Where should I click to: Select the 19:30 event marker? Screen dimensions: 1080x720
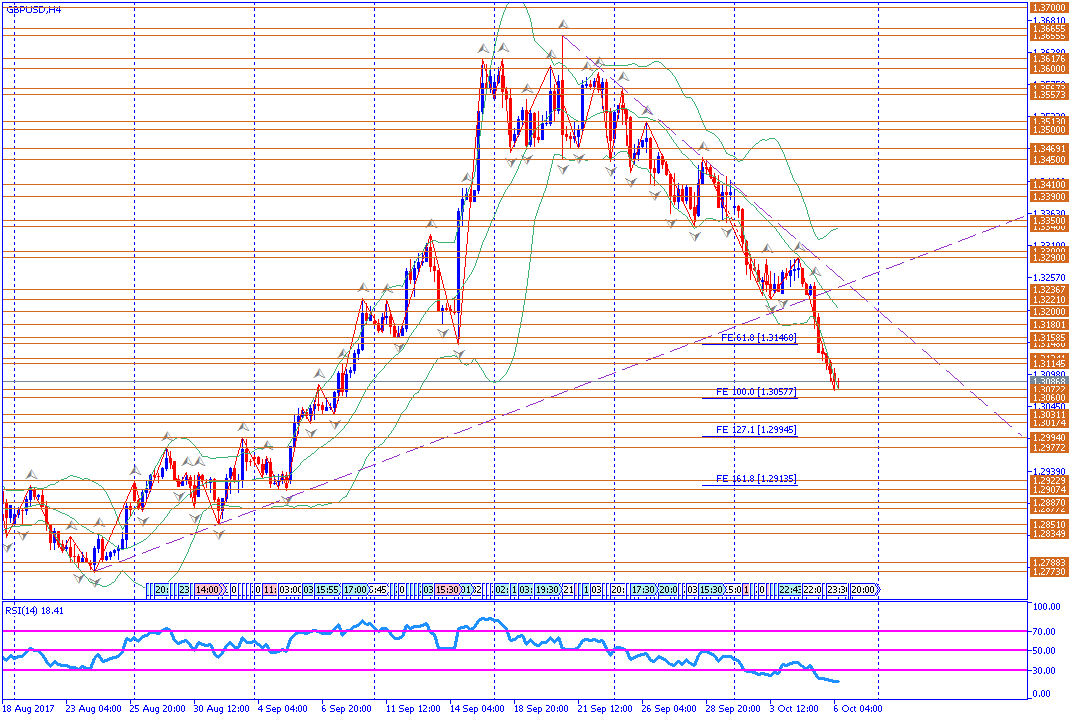547,590
